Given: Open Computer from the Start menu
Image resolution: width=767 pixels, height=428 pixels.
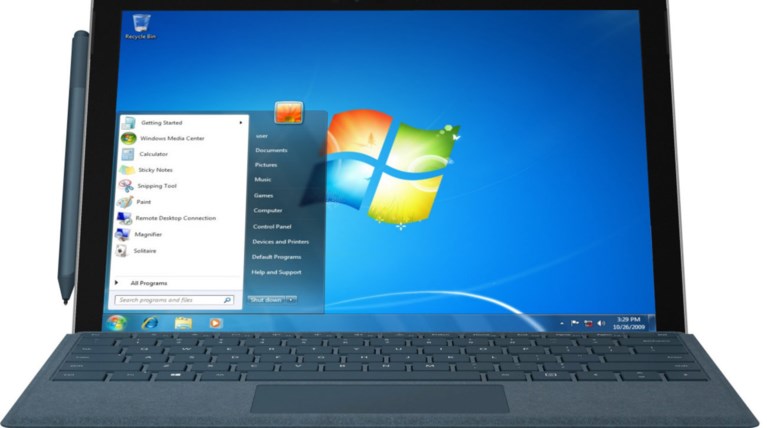Looking at the screenshot, I should pos(268,210).
